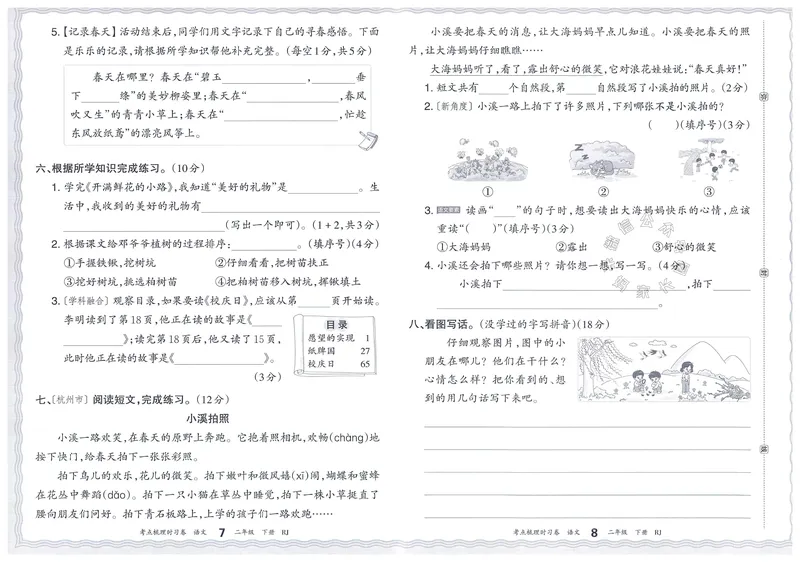Click option '④把柏树苗移入树坑,挥锹填土'
Viewport: 800px width, 562px height.
[288, 282]
